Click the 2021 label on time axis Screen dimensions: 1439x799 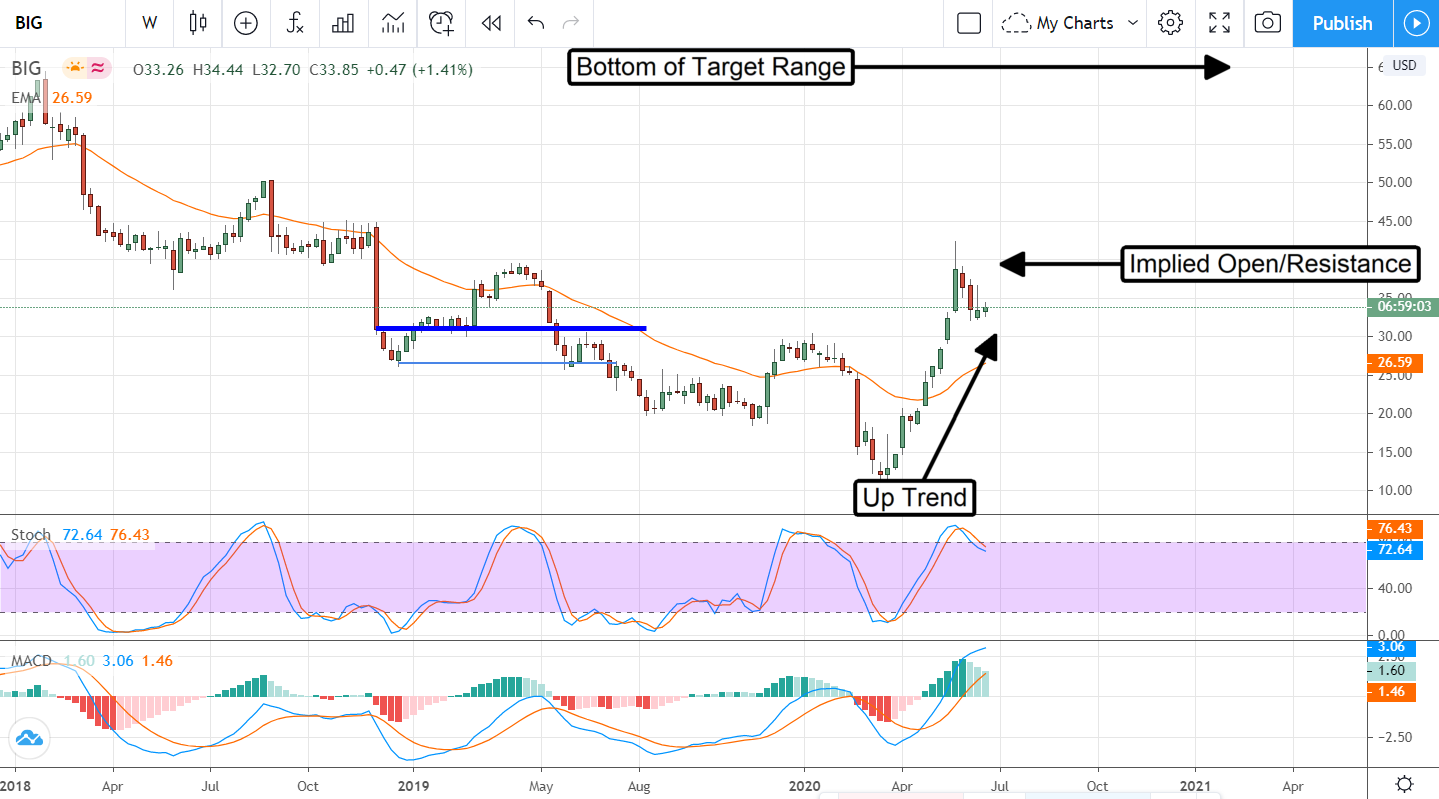pyautogui.click(x=1195, y=786)
